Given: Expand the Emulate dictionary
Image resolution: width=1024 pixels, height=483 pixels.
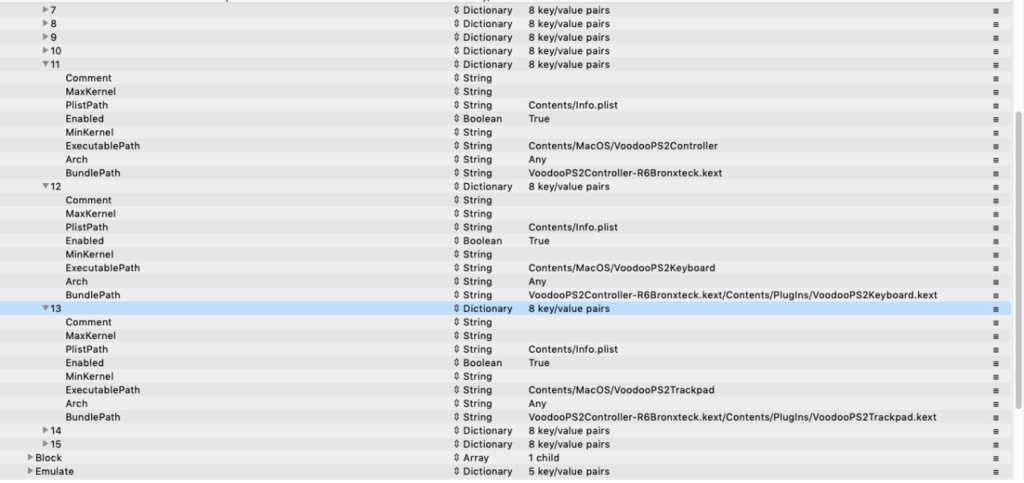Looking at the screenshot, I should 31,471.
